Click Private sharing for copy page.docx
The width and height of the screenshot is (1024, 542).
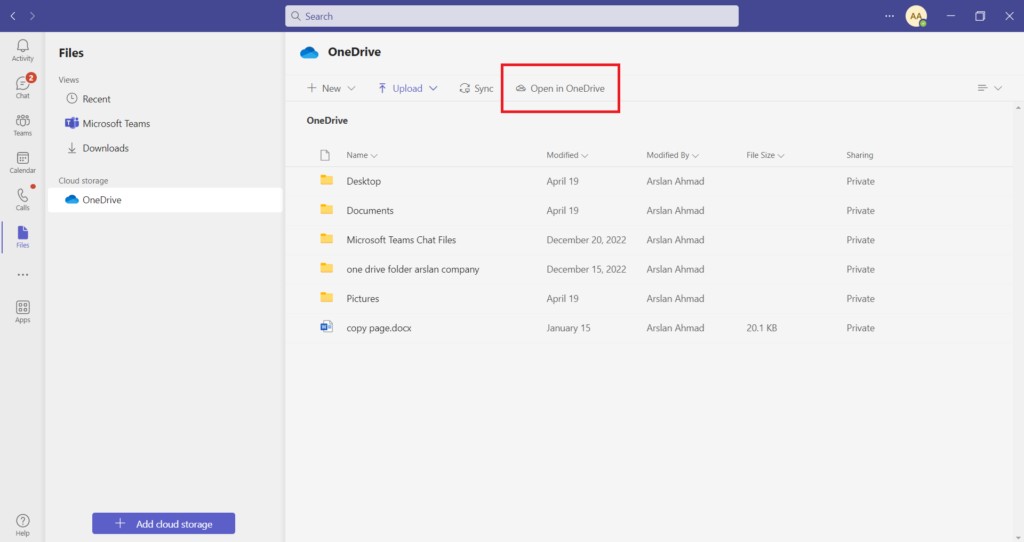(860, 328)
